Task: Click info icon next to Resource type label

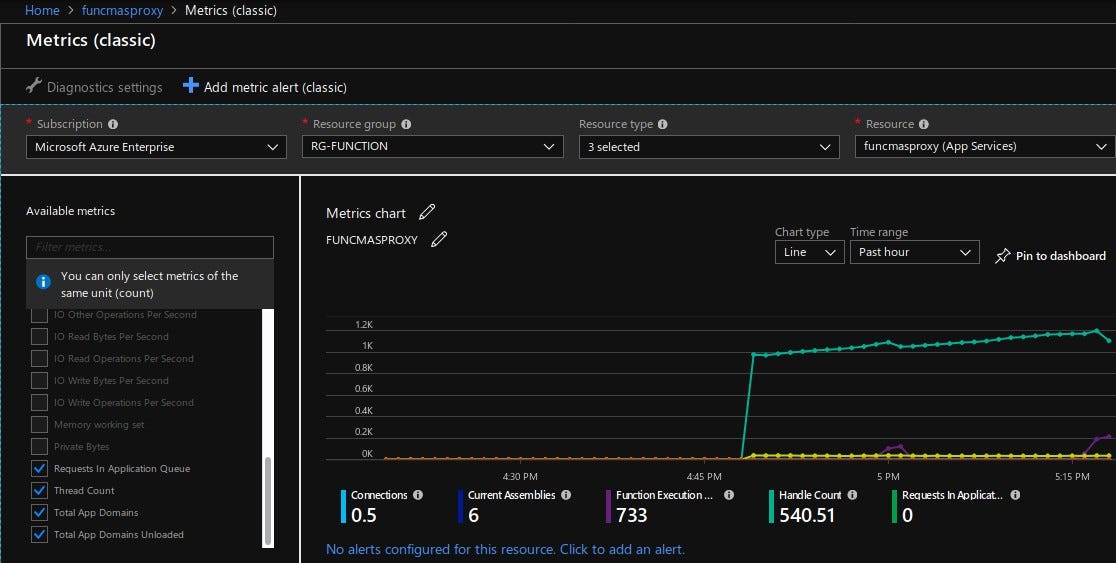Action: [x=663, y=124]
